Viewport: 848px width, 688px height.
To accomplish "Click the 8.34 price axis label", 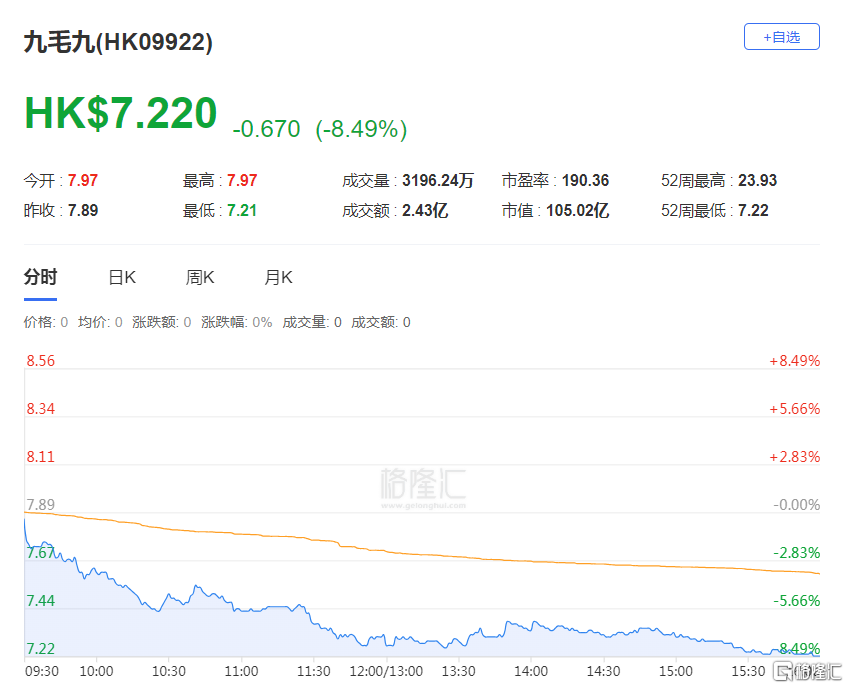I will point(41,409).
